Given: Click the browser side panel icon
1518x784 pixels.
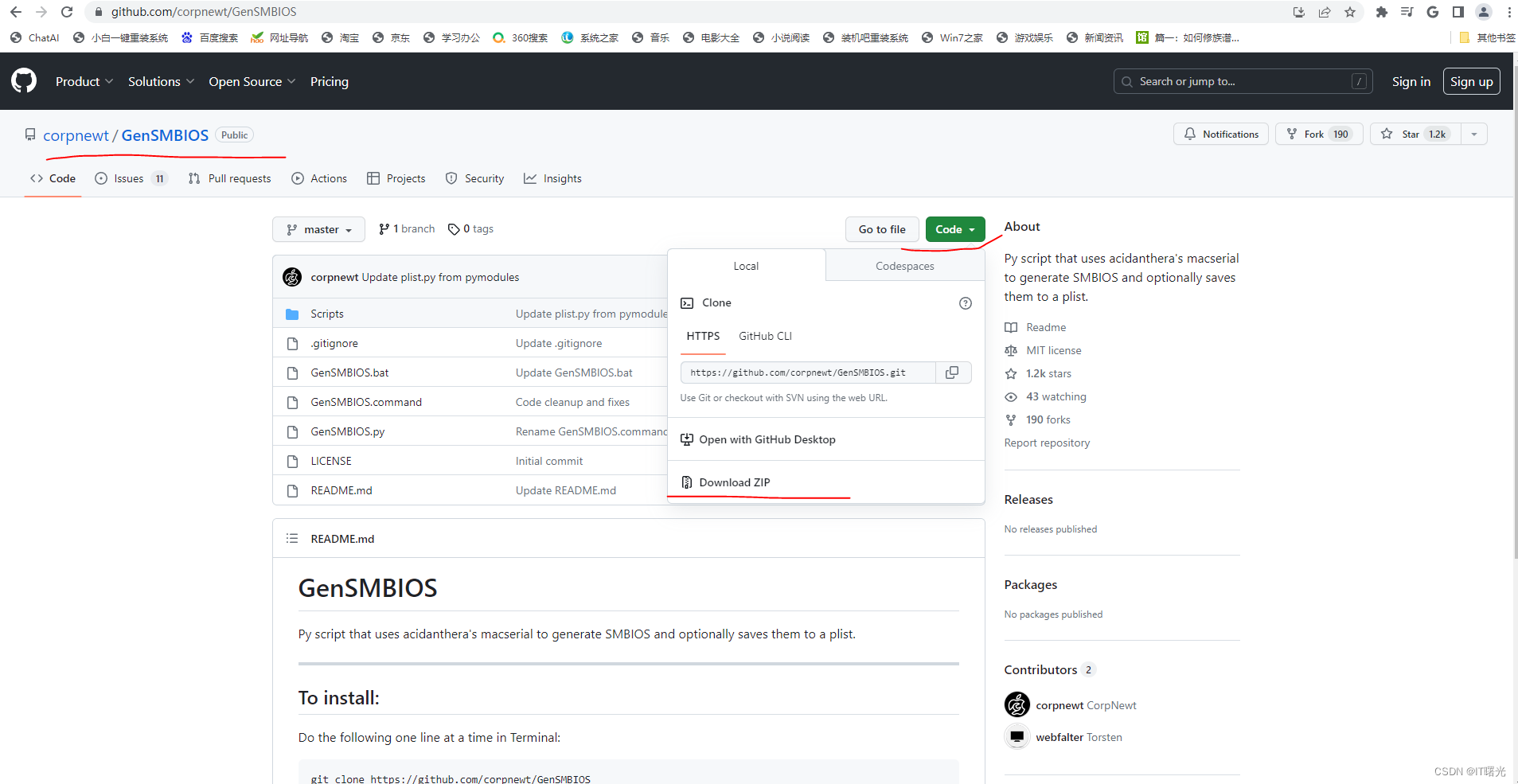Looking at the screenshot, I should pyautogui.click(x=1458, y=12).
